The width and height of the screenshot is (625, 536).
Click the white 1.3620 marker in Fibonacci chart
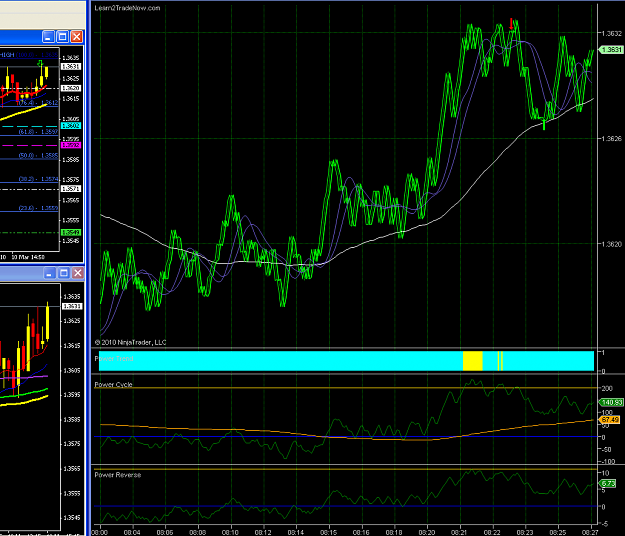71,88
